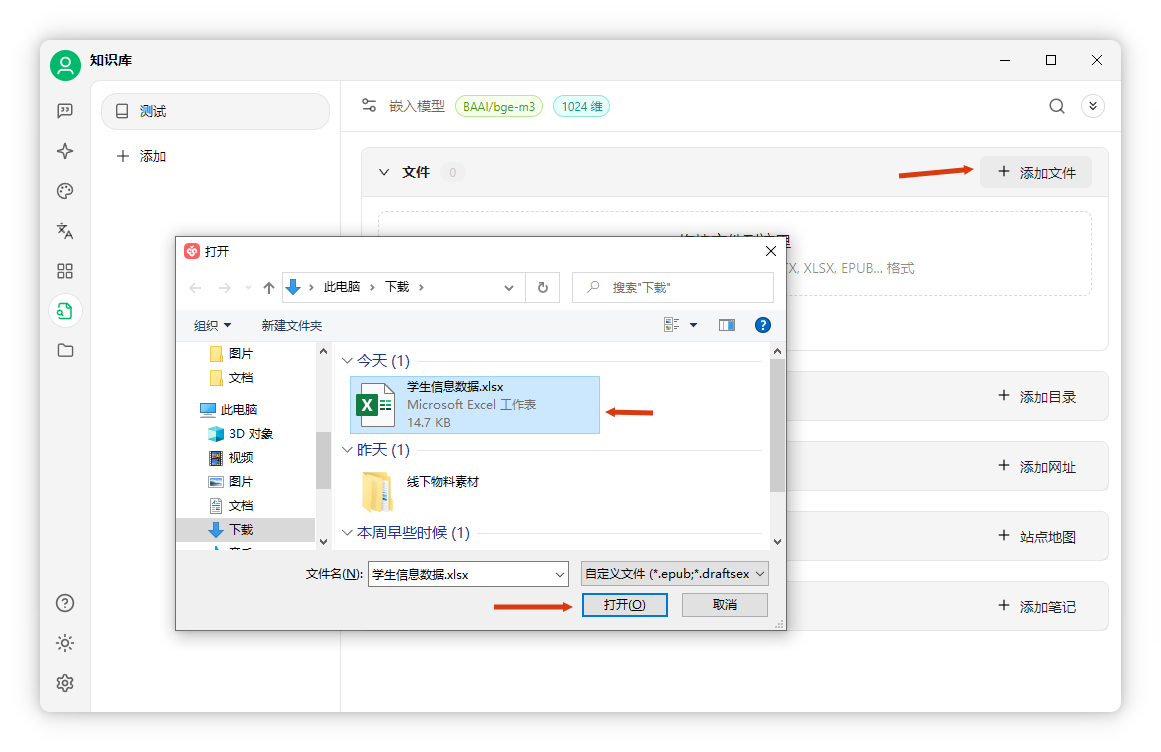Viewport: 1161px width, 752px height.
Task: Select 此电脑 in navigation tree
Action: click(229, 409)
